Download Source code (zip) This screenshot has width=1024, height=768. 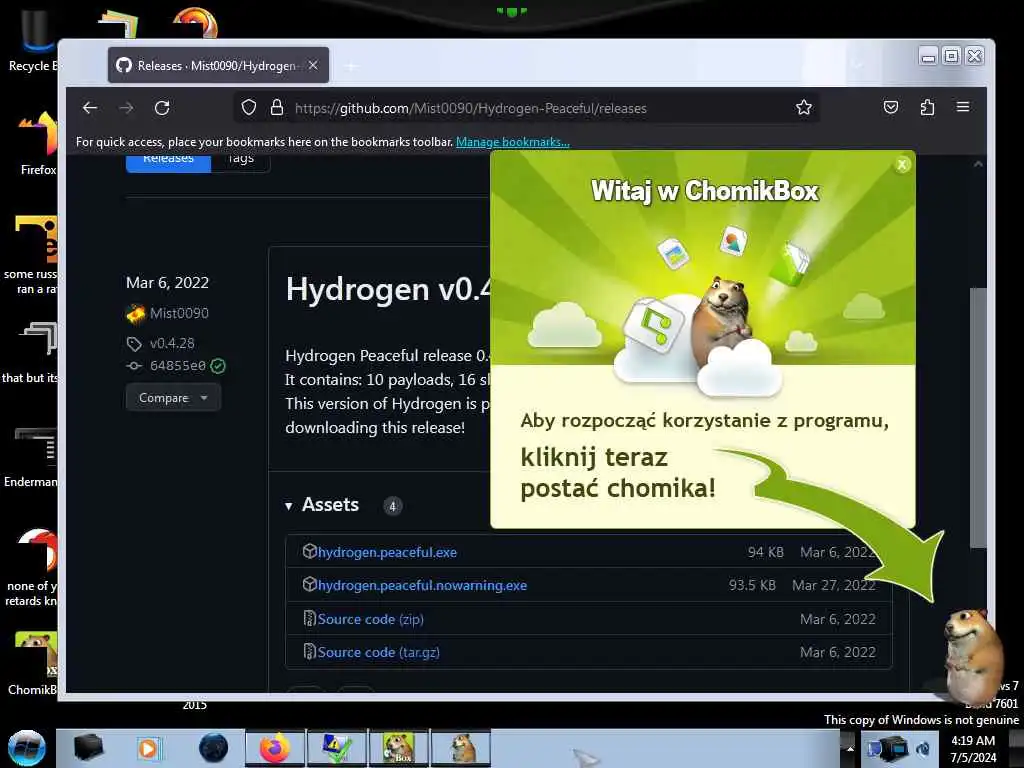[x=370, y=619]
